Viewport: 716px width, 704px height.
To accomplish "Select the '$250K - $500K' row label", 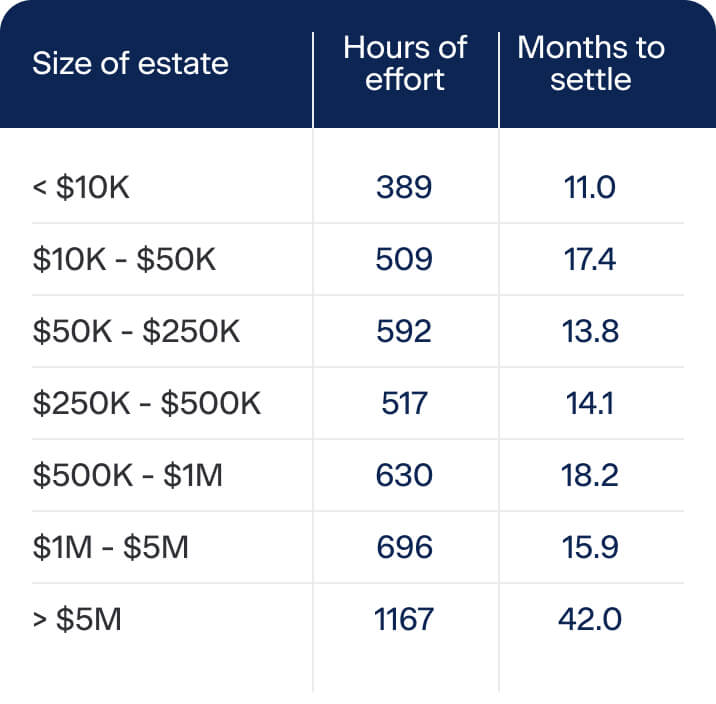I will click(x=147, y=403).
